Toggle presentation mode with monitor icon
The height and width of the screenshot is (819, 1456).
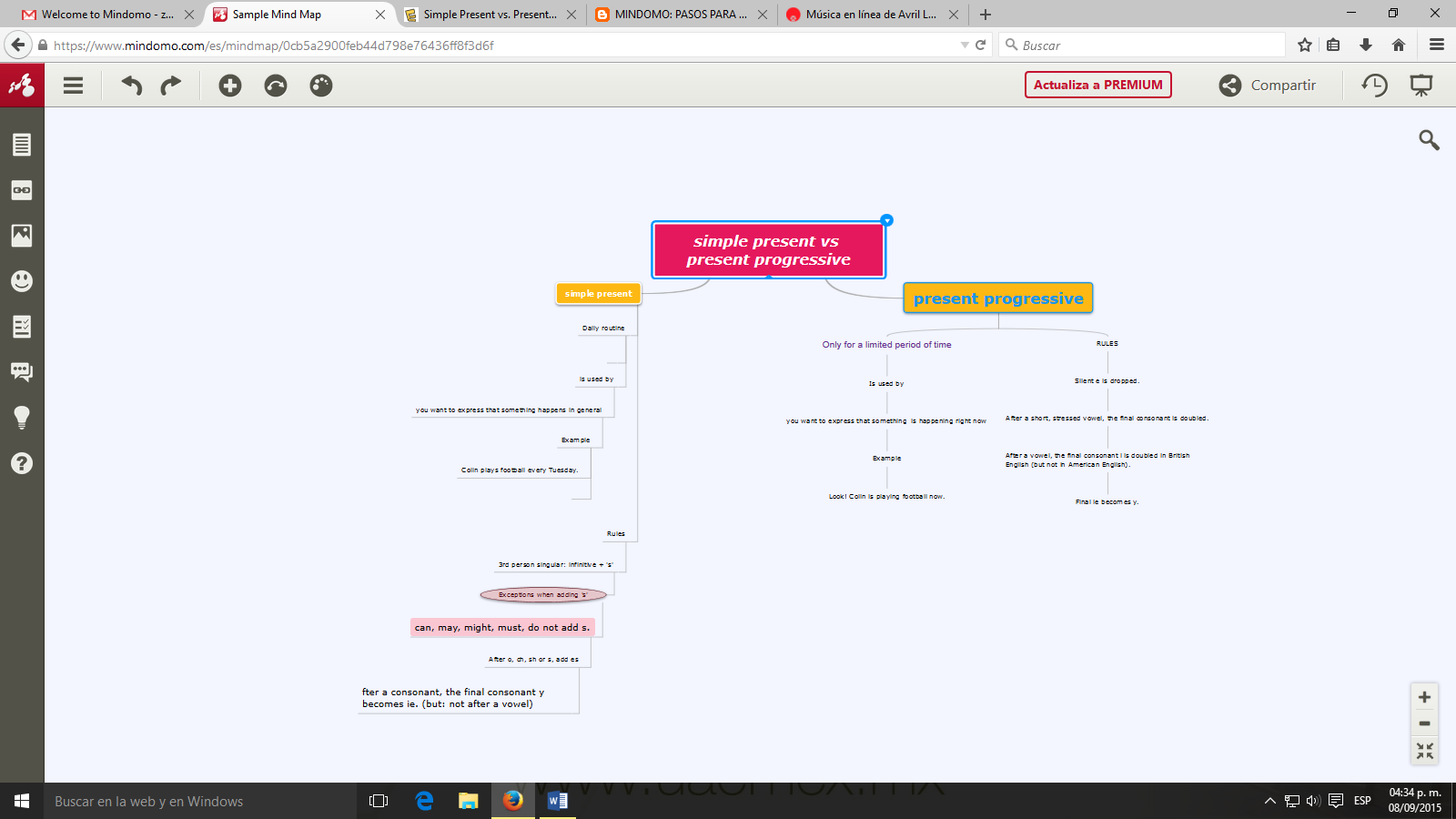[1421, 85]
